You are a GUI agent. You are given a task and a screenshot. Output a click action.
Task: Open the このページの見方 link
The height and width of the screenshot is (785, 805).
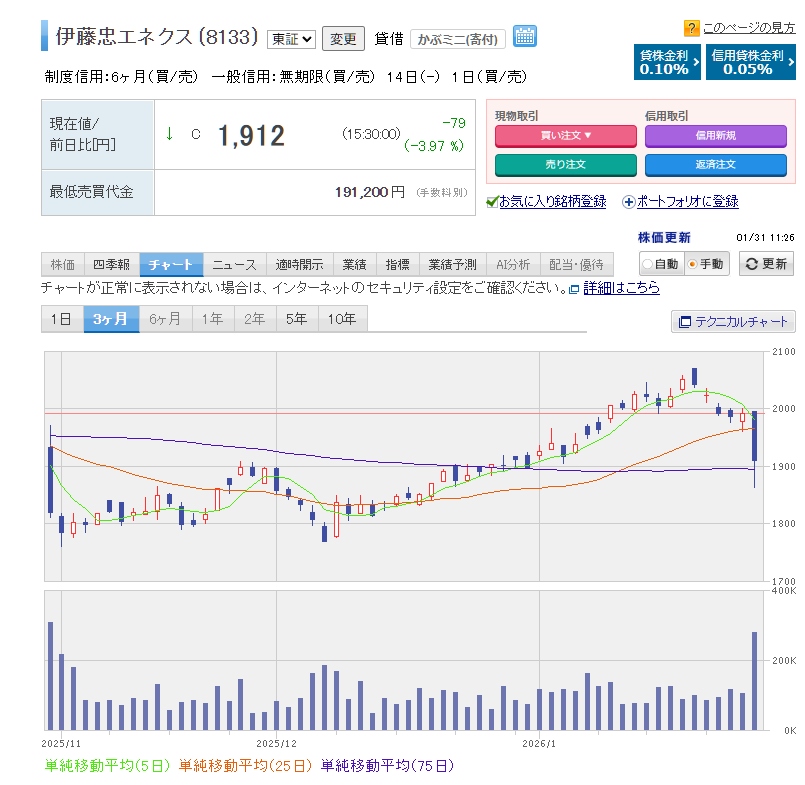[x=749, y=28]
